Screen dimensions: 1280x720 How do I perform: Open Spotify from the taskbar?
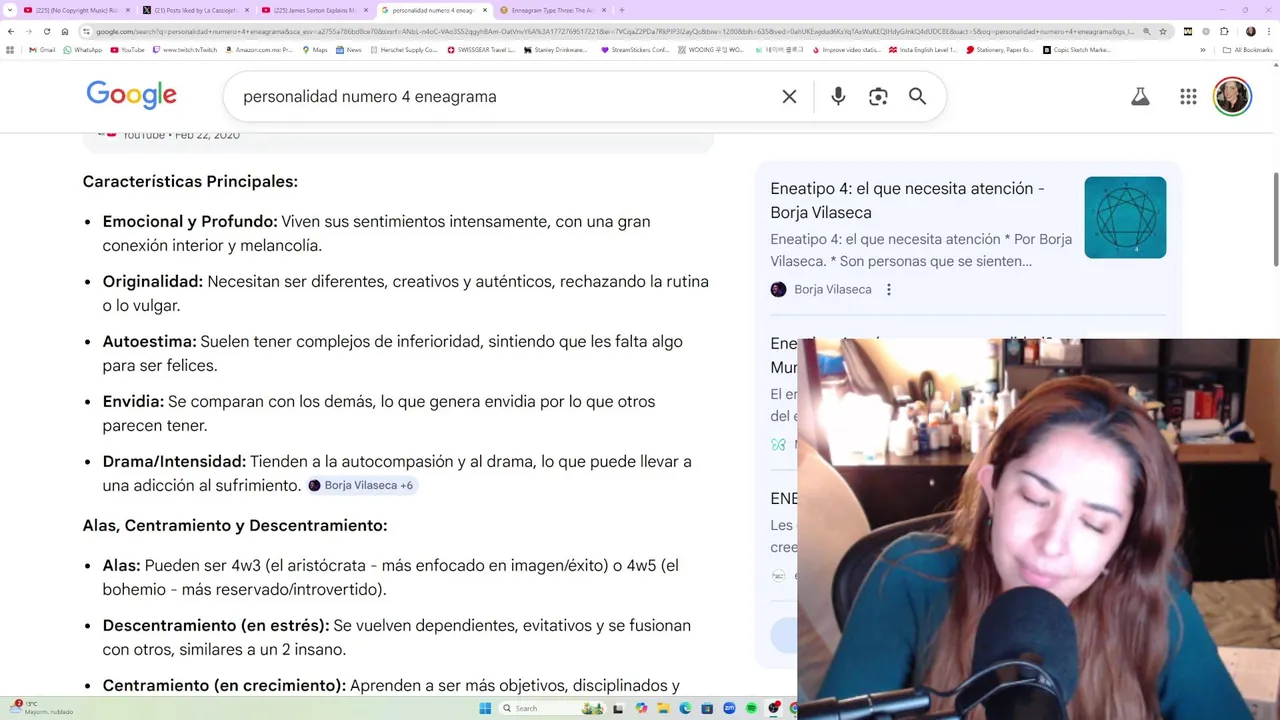point(751,708)
